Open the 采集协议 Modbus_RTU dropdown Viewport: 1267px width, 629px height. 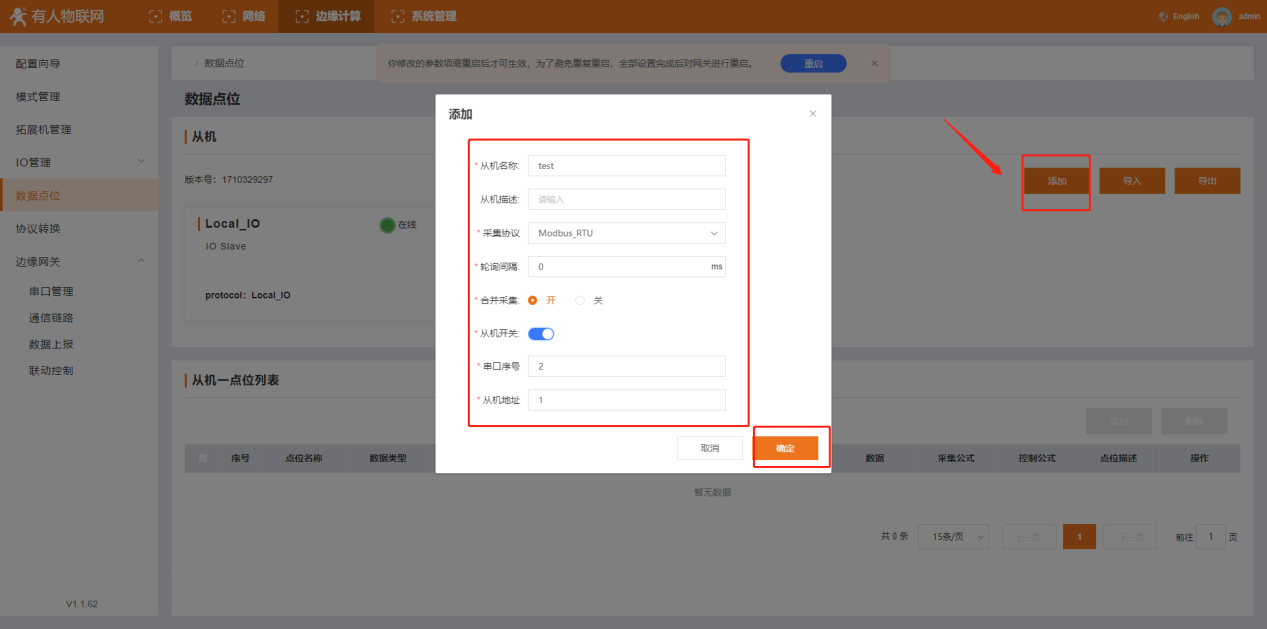pos(626,233)
